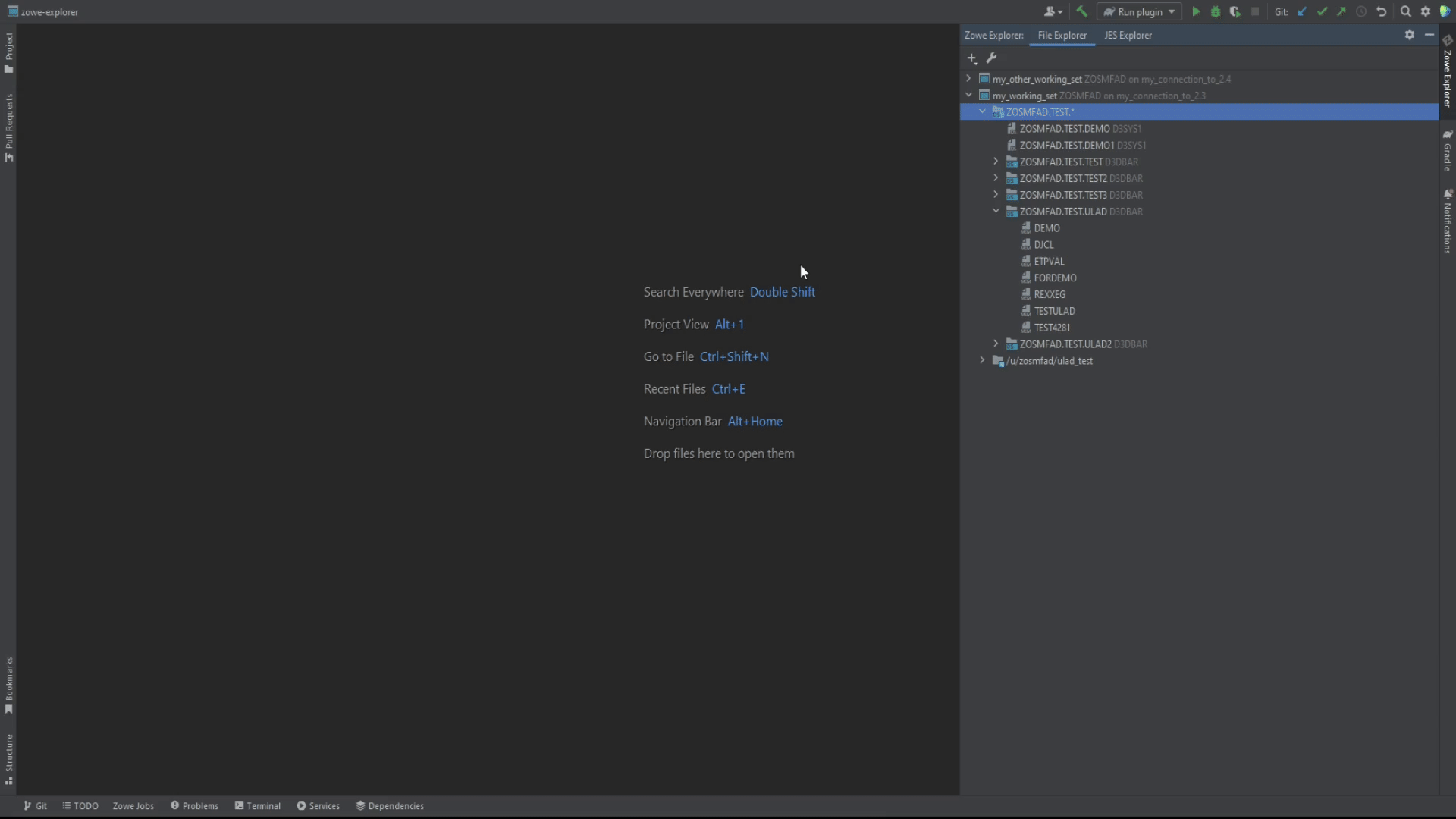Toggle the Zowe Jobs tool window
Viewport: 1456px width, 819px height.
(x=133, y=806)
